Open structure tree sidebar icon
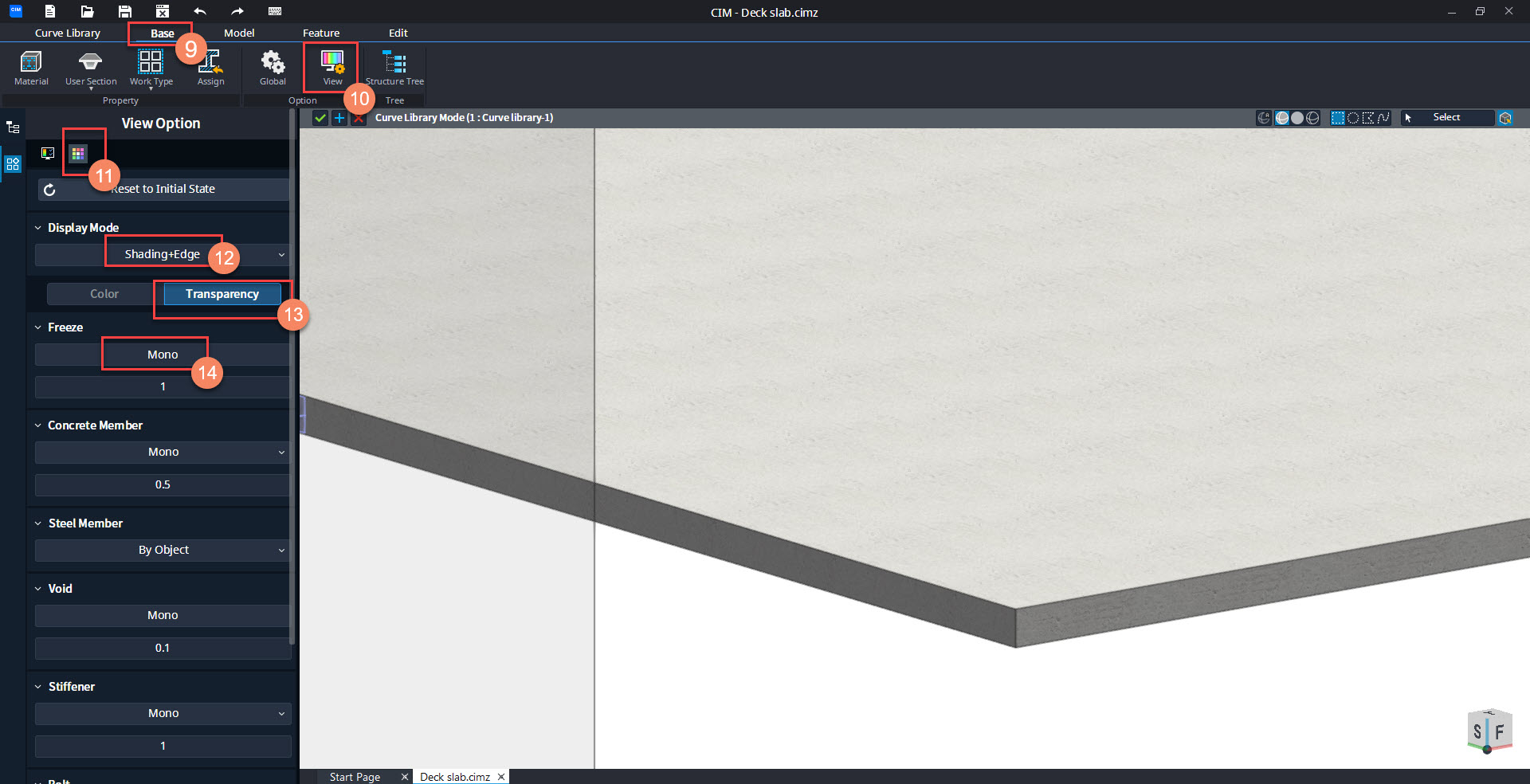The image size is (1530, 784). 13,127
